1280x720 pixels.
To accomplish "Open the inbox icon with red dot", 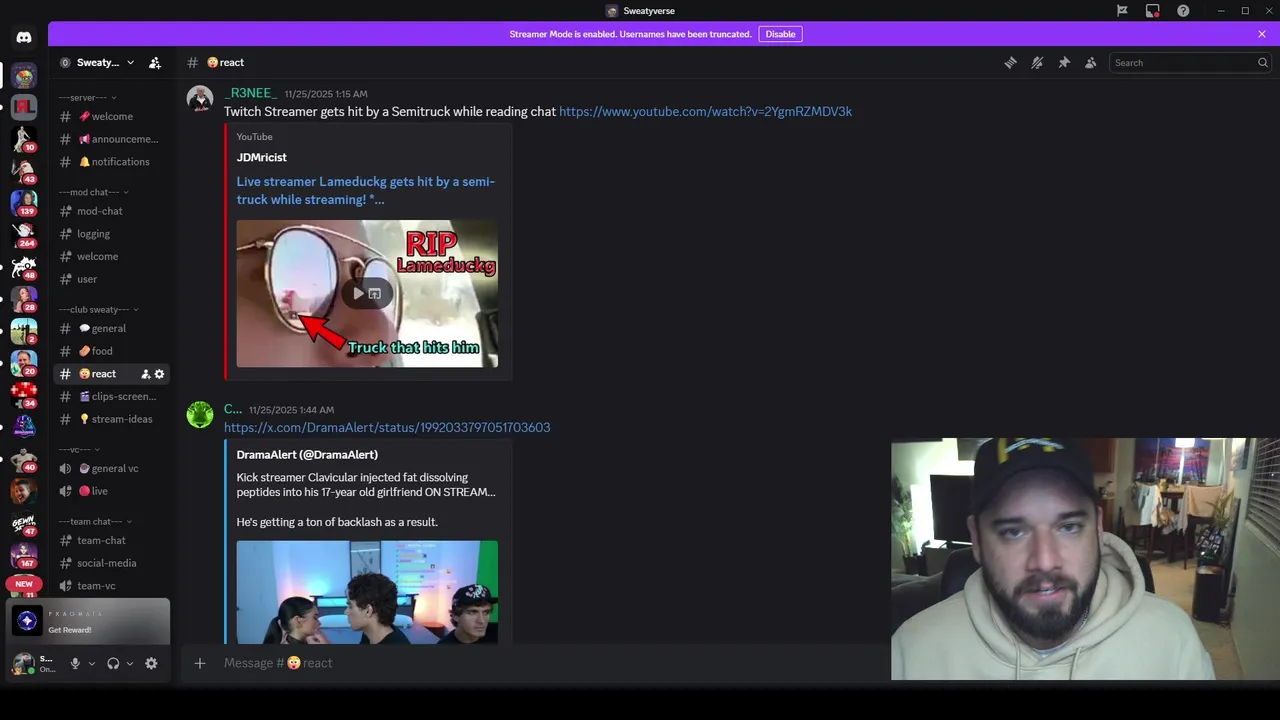I will click(x=1153, y=11).
